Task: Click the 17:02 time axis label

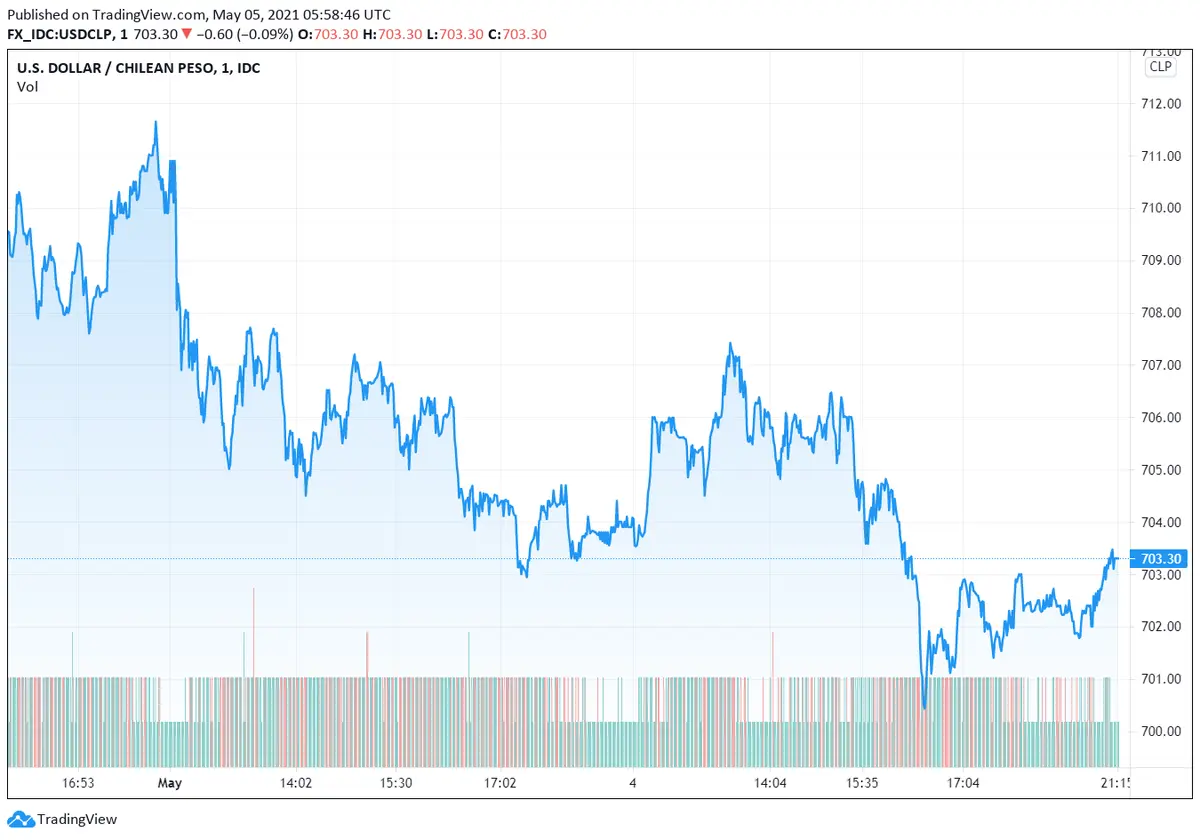Action: tap(498, 783)
